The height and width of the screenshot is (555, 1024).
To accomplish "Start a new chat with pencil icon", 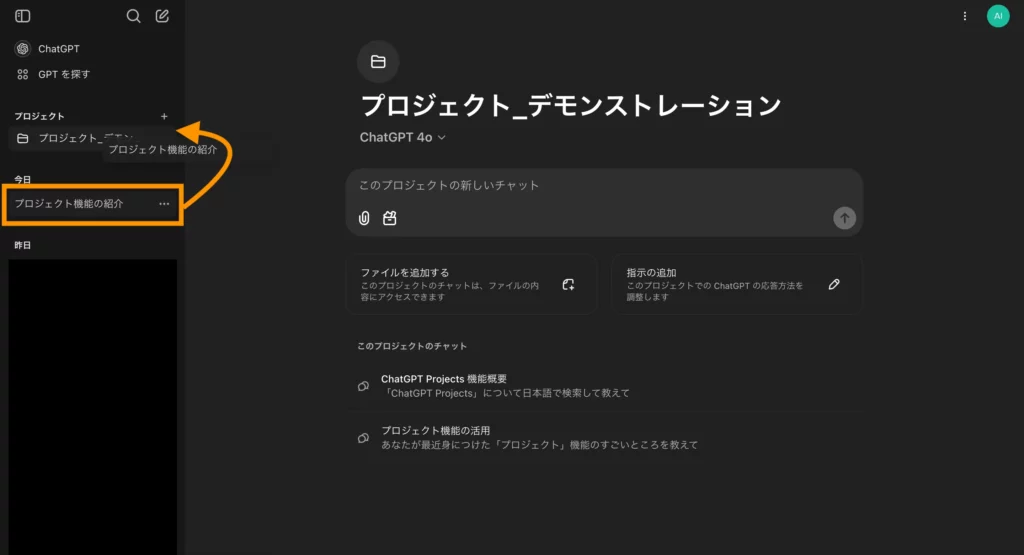I will [x=163, y=16].
